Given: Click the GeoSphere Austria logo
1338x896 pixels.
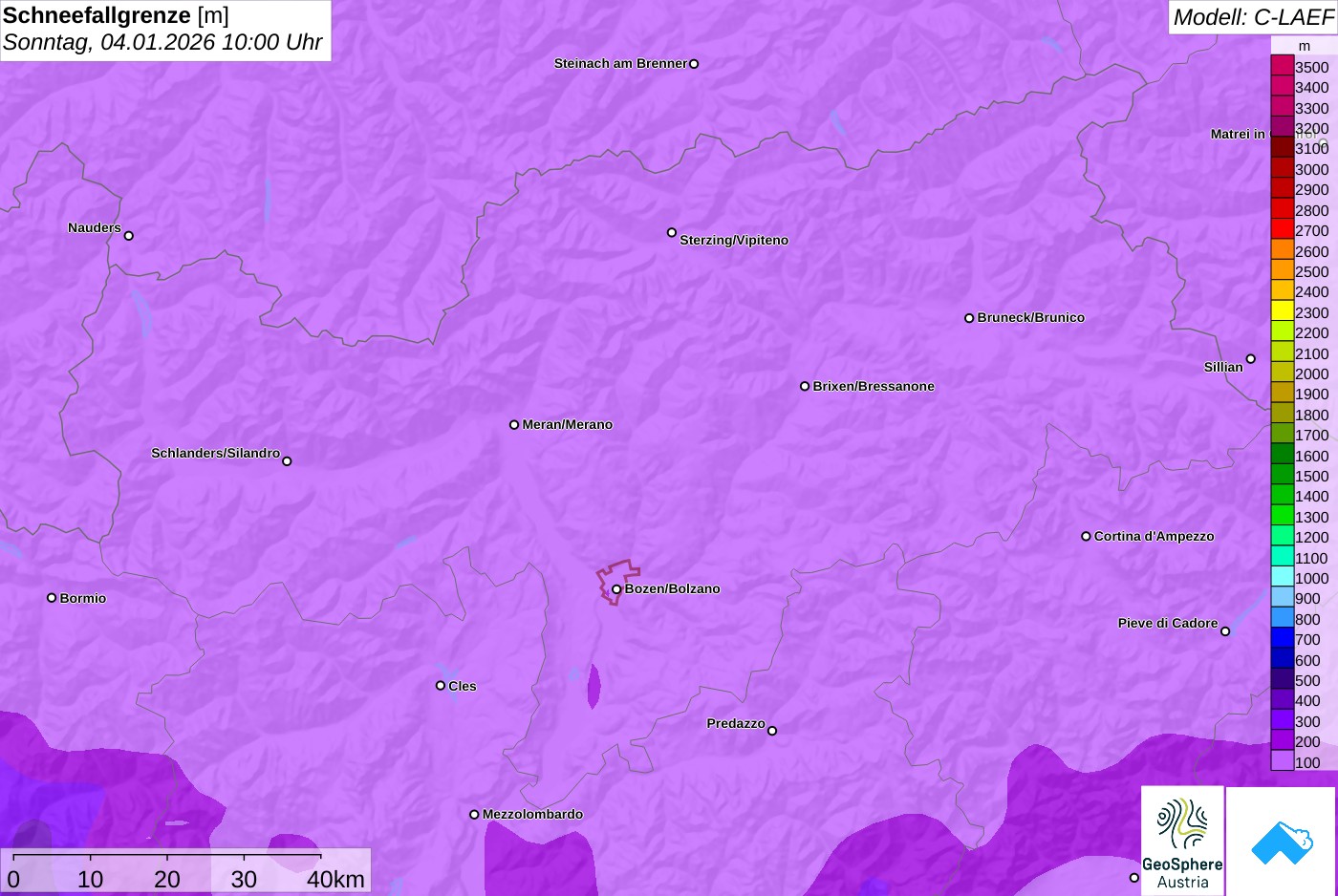Looking at the screenshot, I should click(1182, 841).
